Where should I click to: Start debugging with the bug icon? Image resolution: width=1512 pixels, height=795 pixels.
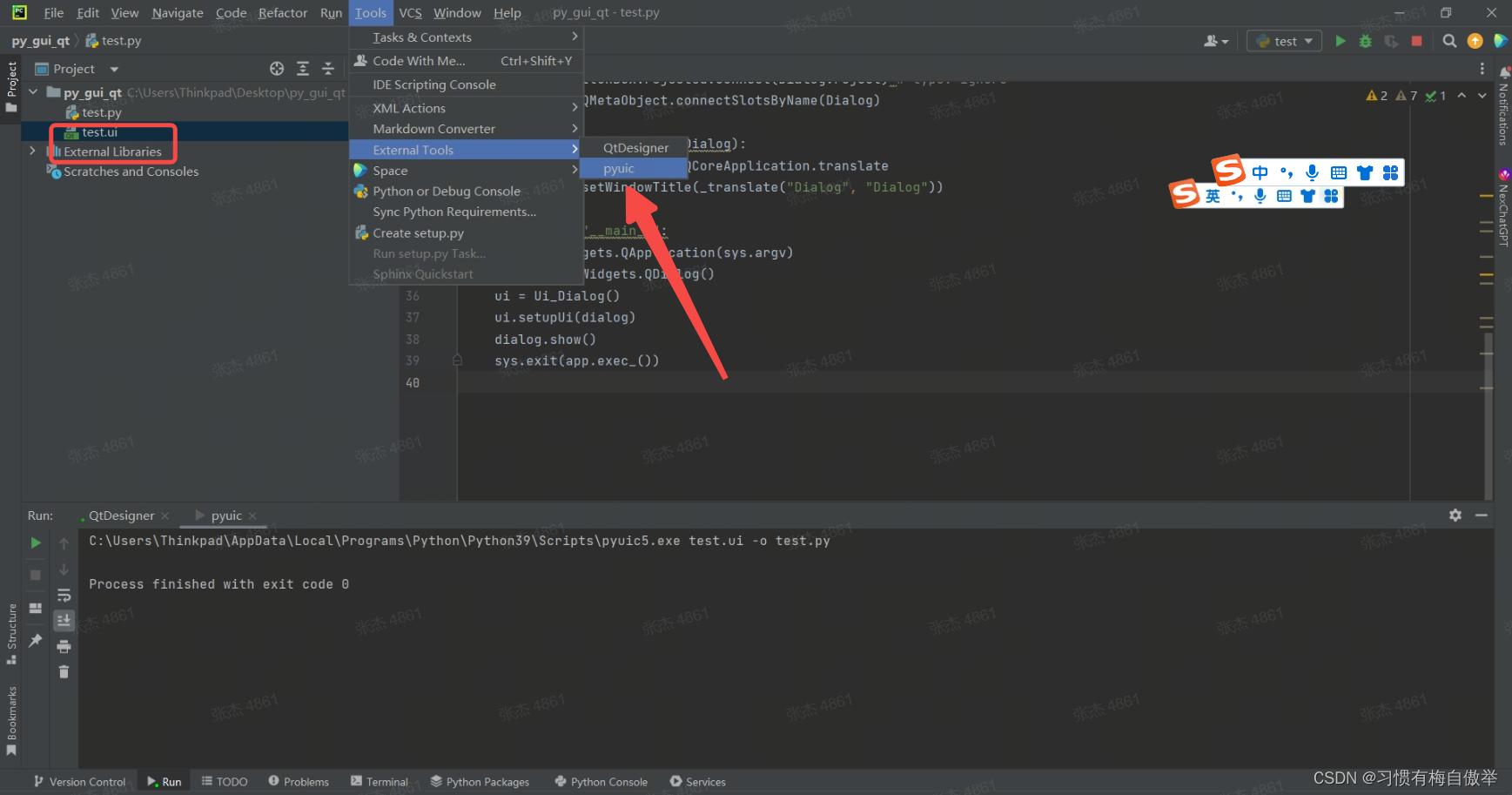[1365, 41]
